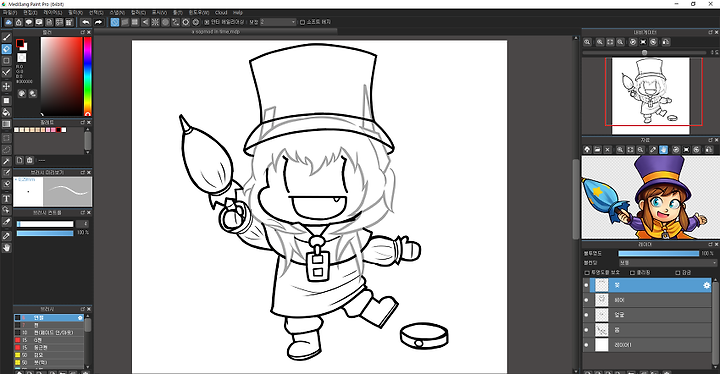The height and width of the screenshot is (374, 720).
Task: Open the 편집 Edit menu
Action: pyautogui.click(x=30, y=13)
